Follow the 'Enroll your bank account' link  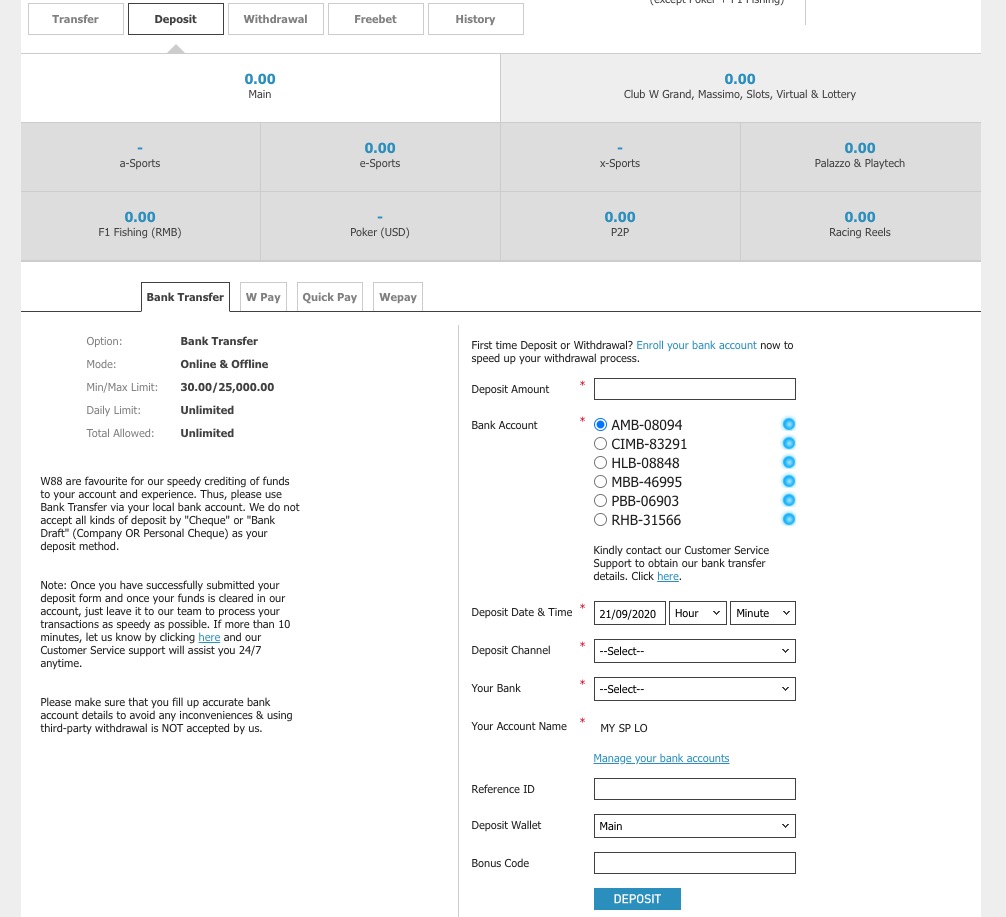[696, 345]
